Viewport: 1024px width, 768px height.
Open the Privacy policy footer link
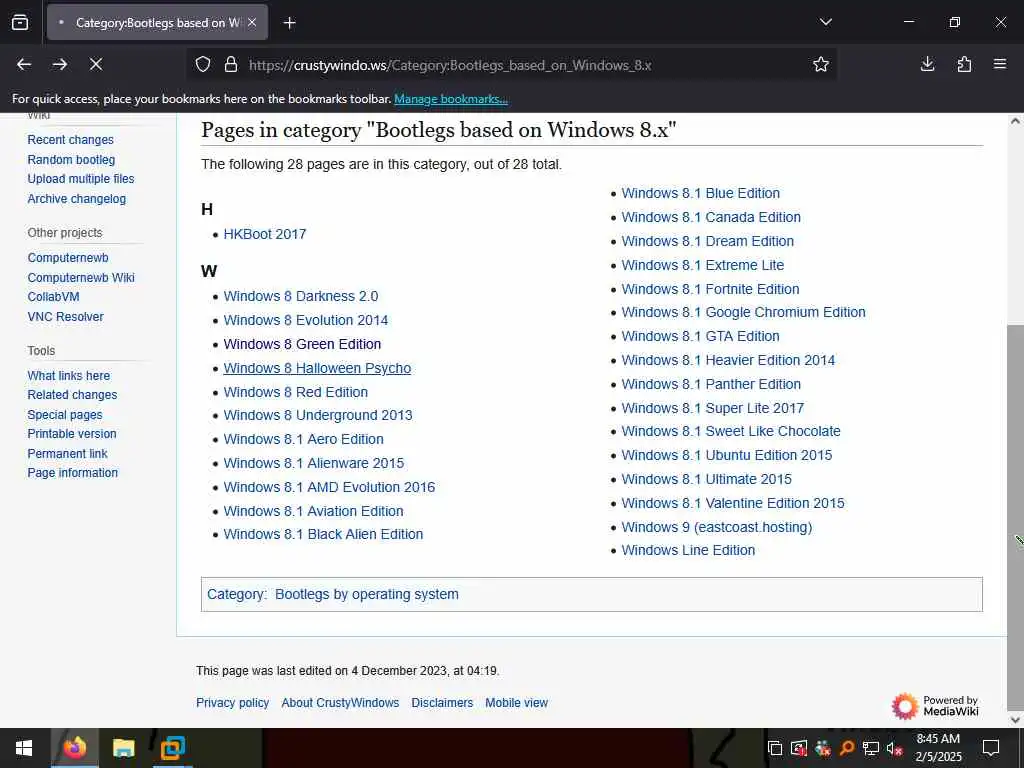pyautogui.click(x=232, y=703)
